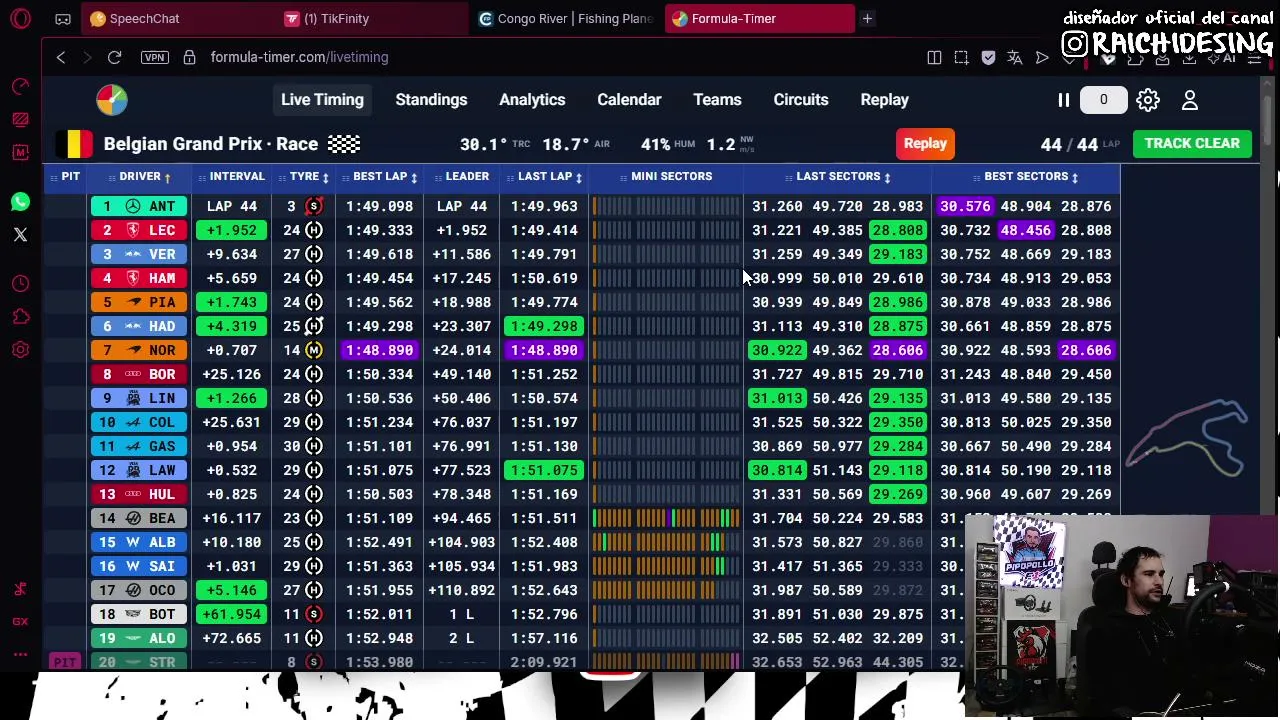Open the Analytics section
Screen dimensions: 1280x720
[x=532, y=100]
